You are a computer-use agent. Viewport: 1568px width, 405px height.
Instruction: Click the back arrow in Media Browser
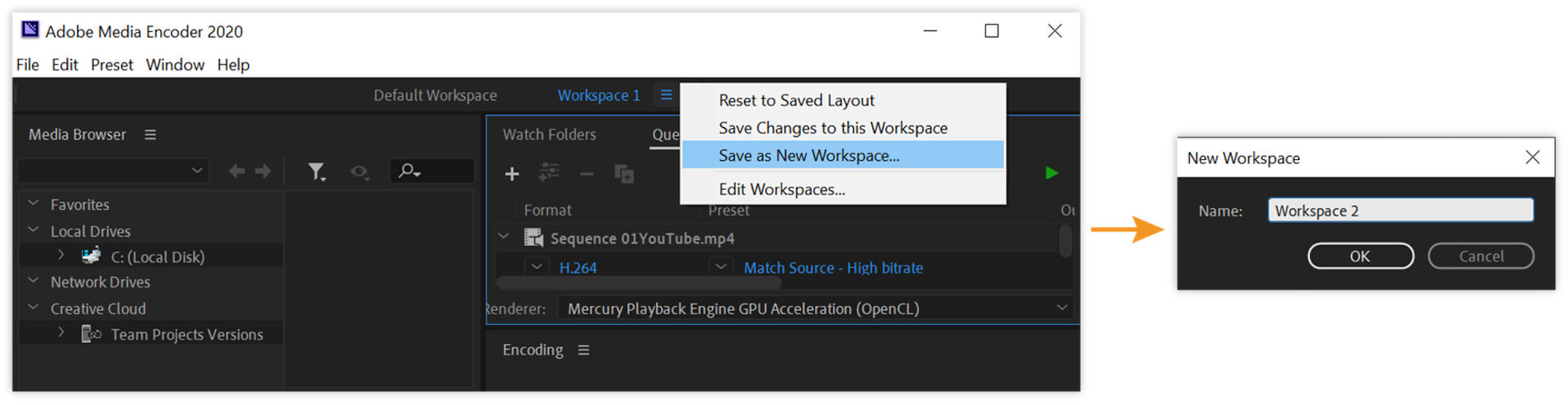237,171
